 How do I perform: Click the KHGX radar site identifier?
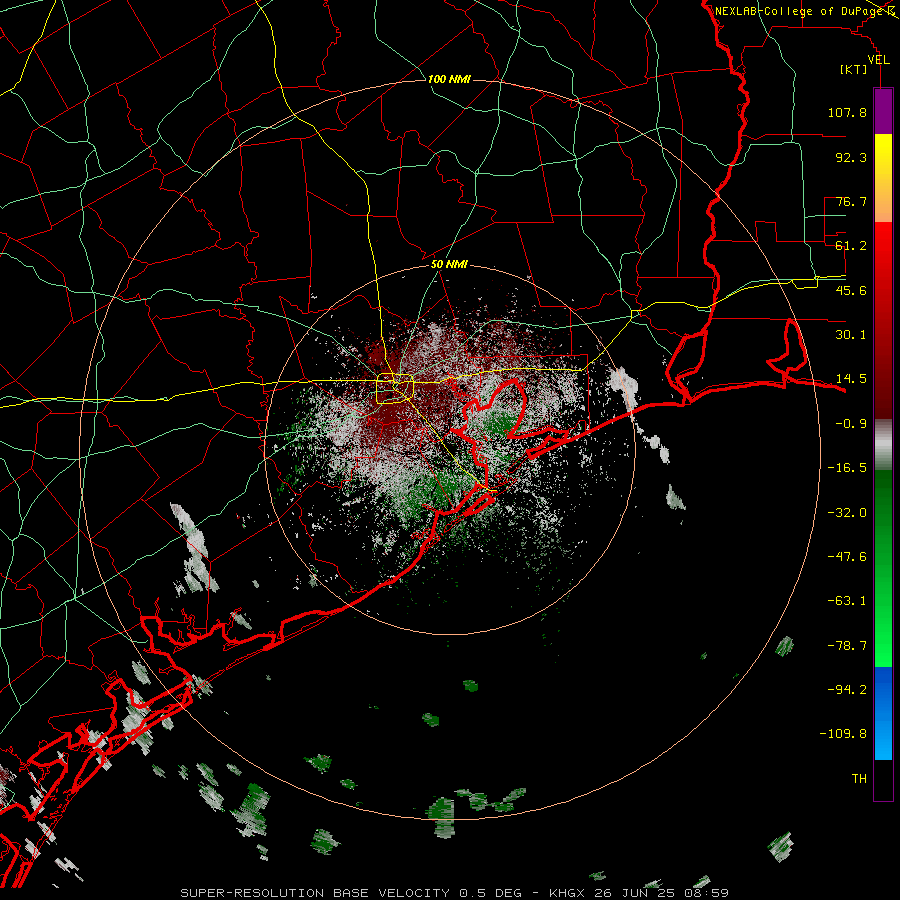[567, 893]
